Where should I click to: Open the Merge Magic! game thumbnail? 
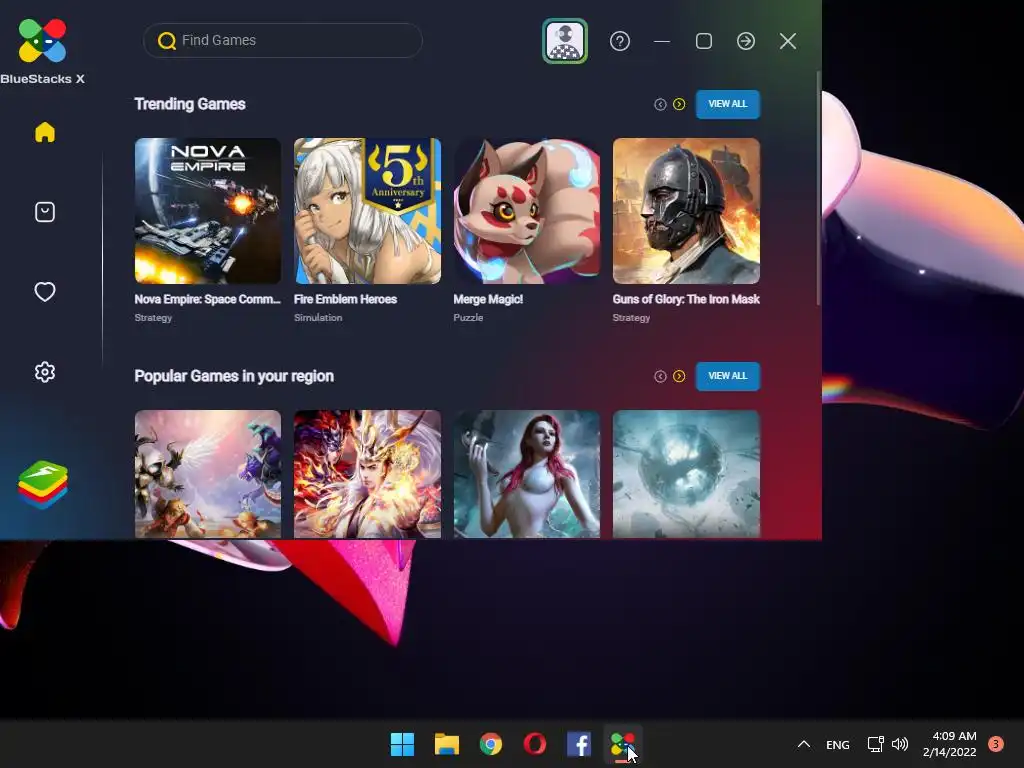tap(526, 211)
